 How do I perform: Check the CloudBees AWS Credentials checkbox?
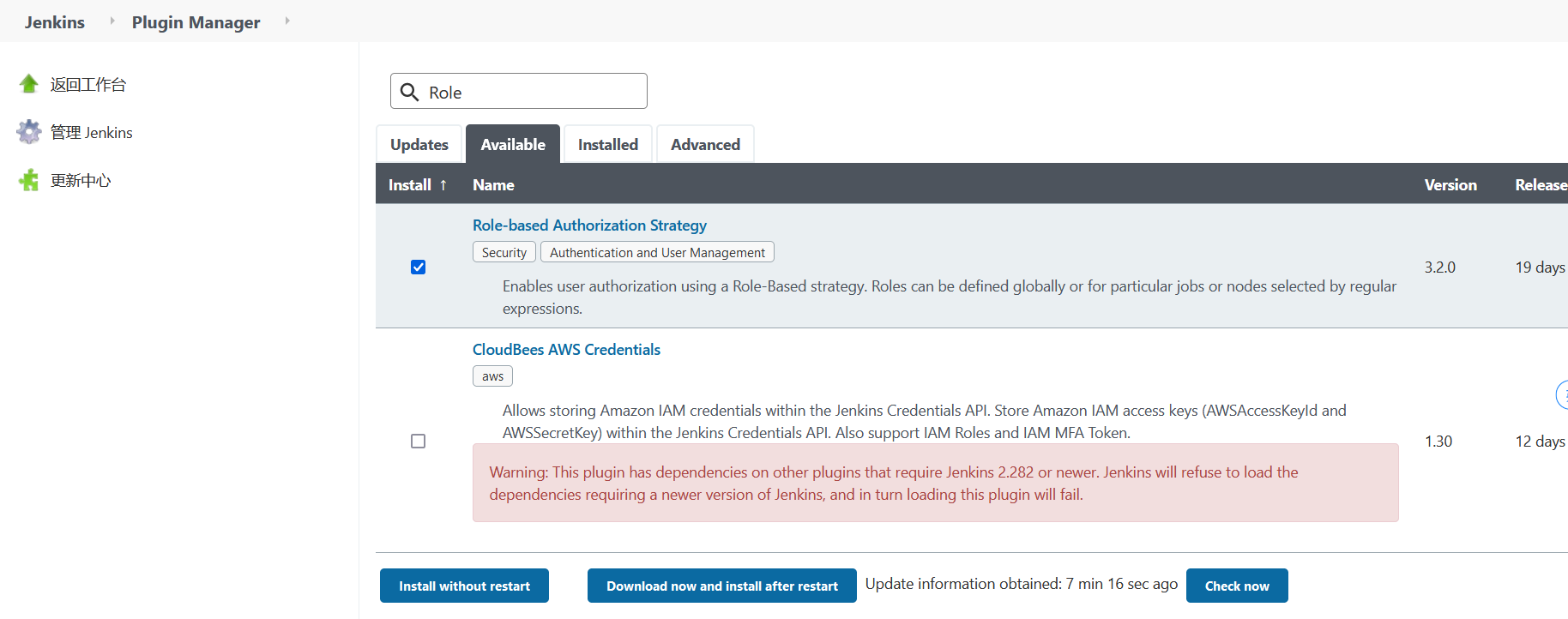[x=418, y=441]
